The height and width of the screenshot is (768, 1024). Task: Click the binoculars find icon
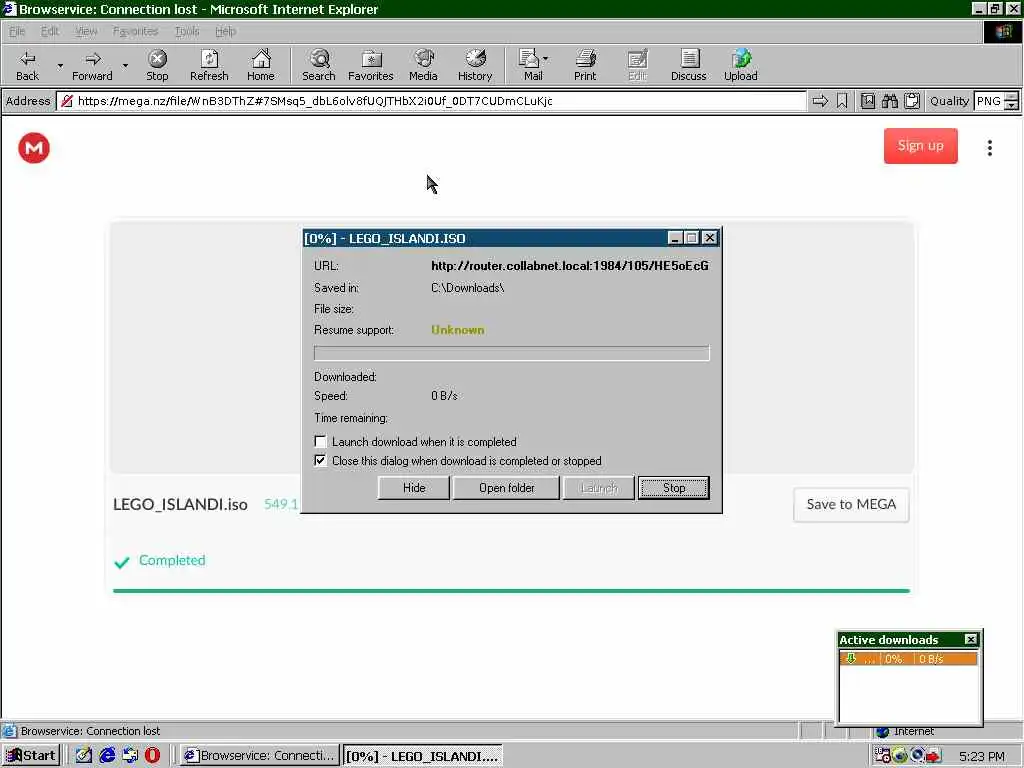(x=889, y=101)
